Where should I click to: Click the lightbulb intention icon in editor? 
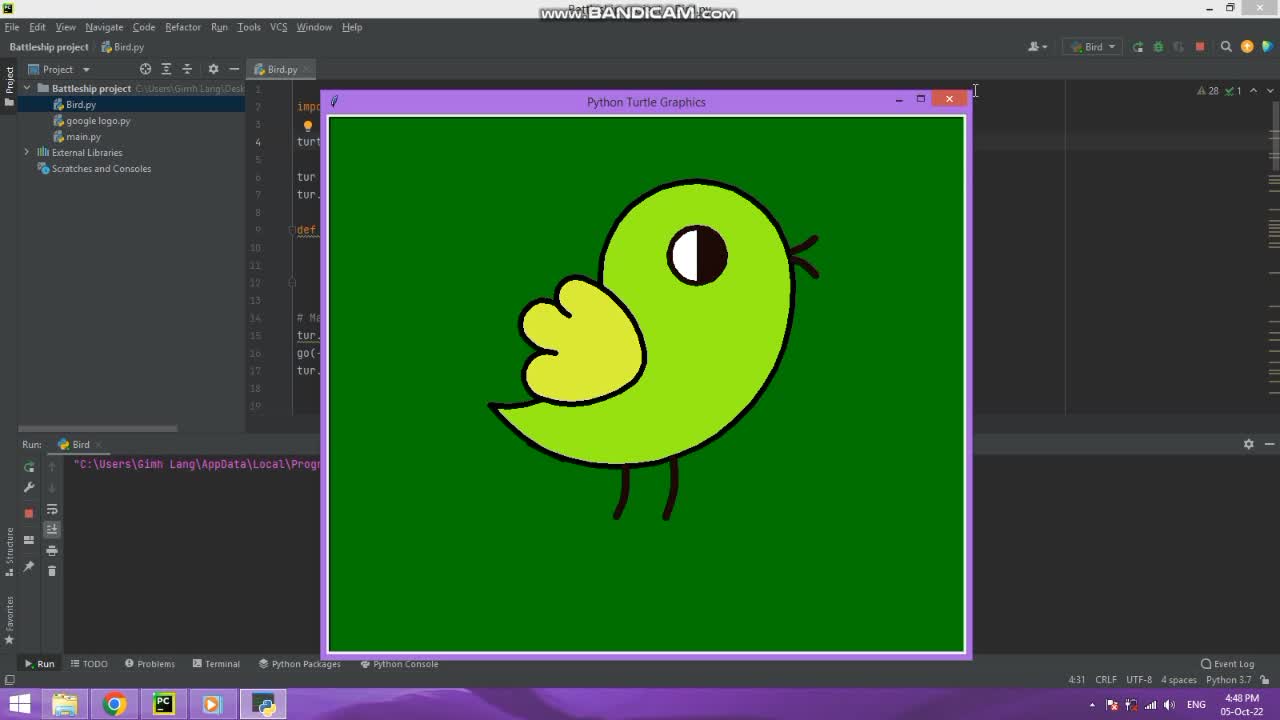(x=308, y=126)
